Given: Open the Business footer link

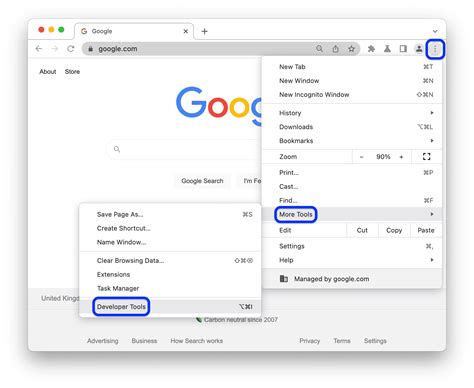Looking at the screenshot, I should click(x=144, y=341).
